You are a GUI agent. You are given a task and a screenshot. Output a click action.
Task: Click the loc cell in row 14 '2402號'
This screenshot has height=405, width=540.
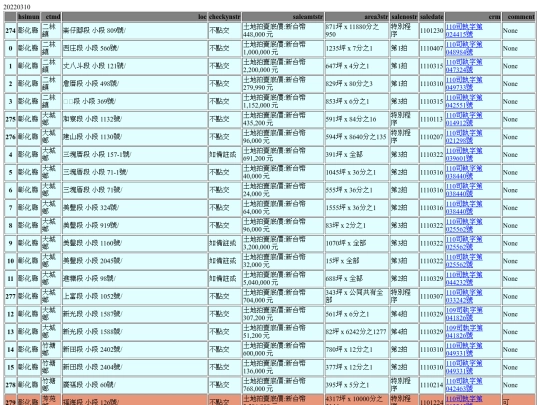(135, 350)
